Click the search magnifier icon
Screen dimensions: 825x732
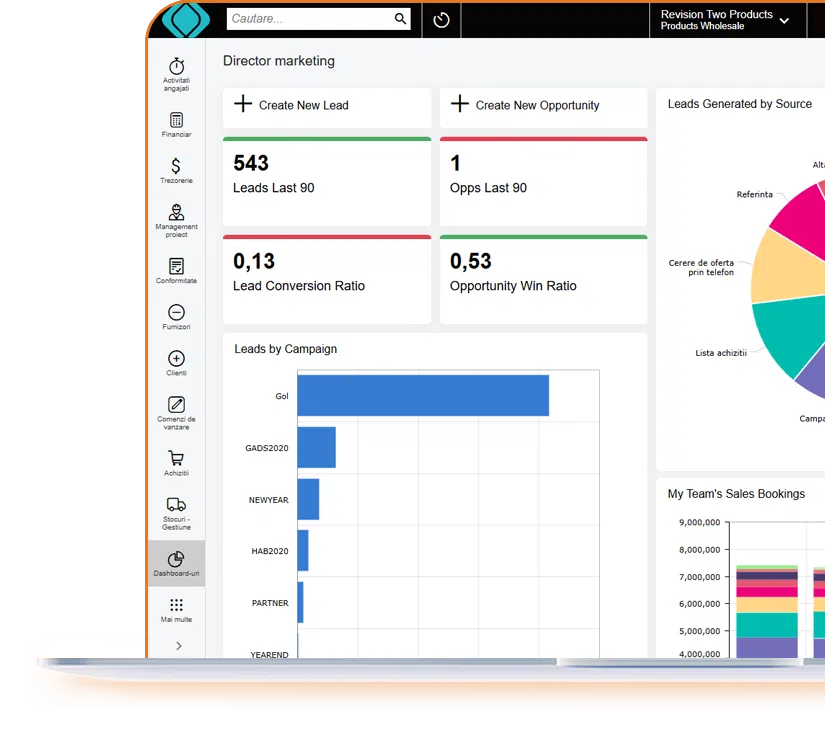(401, 19)
